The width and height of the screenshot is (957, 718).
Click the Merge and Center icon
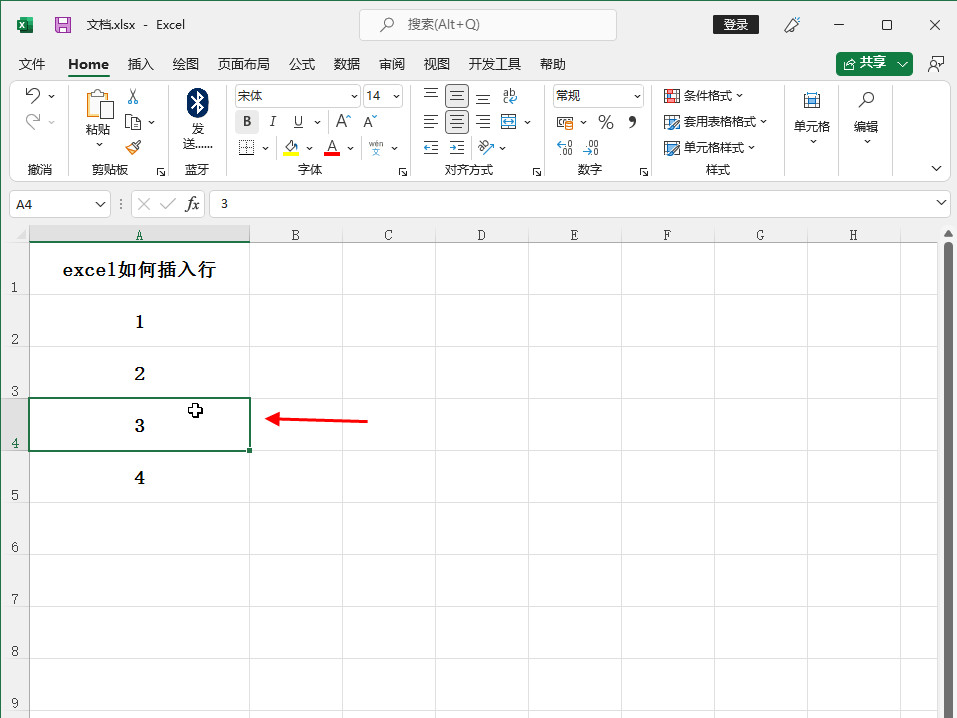point(508,121)
